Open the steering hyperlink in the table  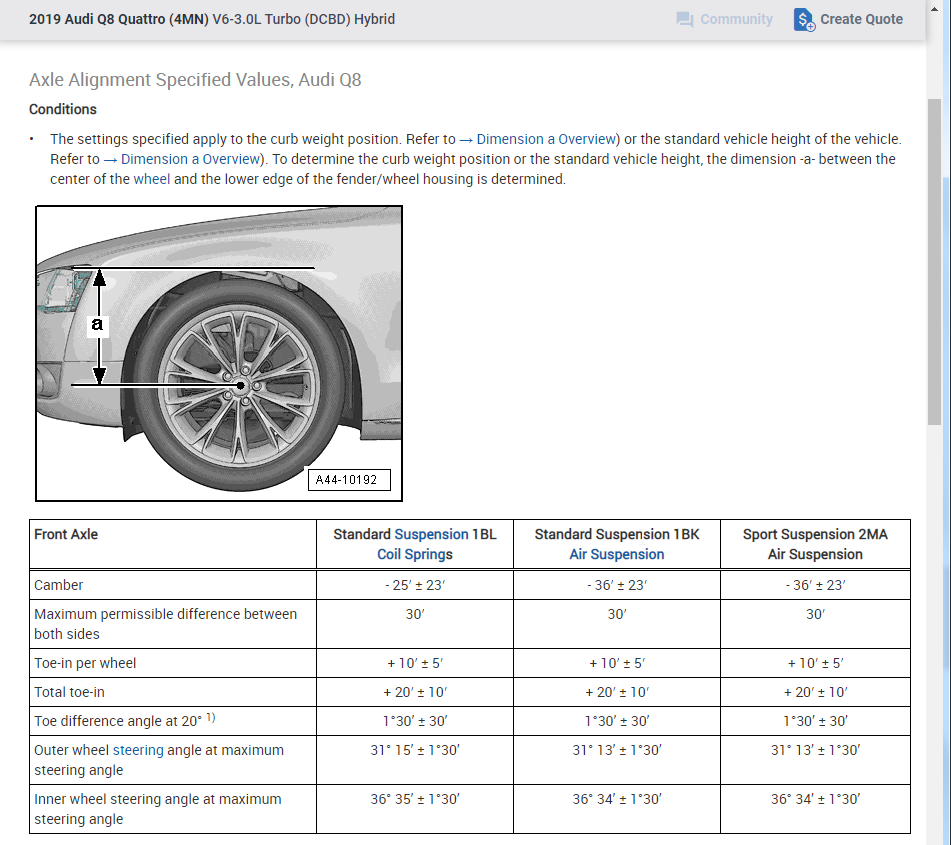click(138, 750)
